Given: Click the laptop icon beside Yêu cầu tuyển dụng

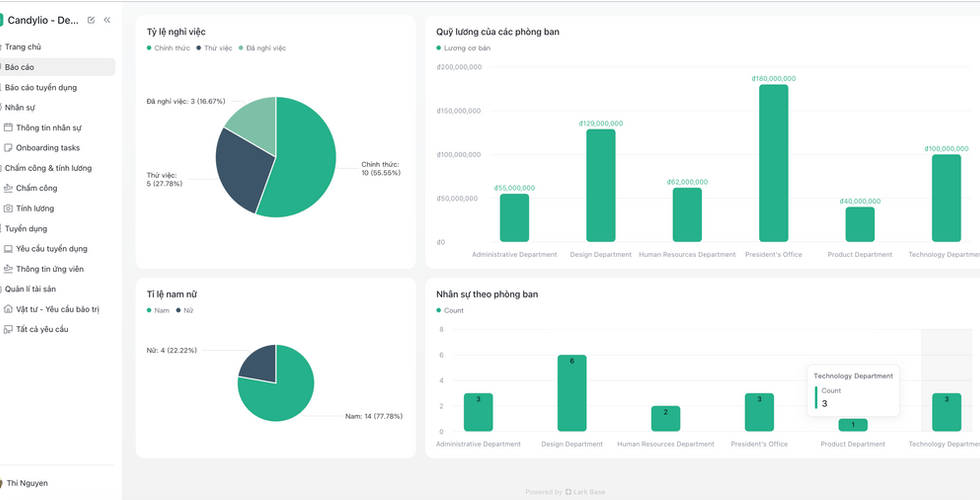Looking at the screenshot, I should 8,249.
